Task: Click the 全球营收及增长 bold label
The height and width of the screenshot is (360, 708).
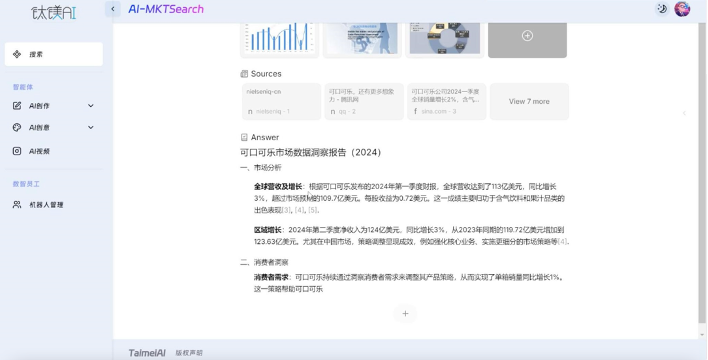Action: [278, 187]
